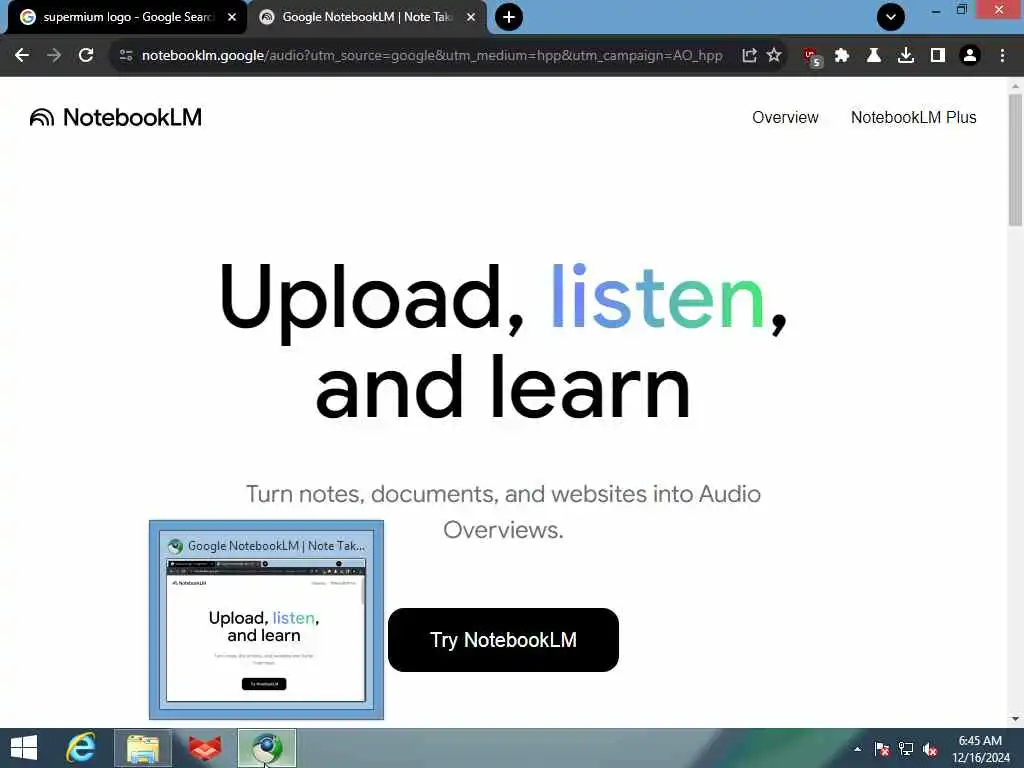This screenshot has width=1024, height=768.
Task: Open the network status tray icon
Action: tap(906, 749)
